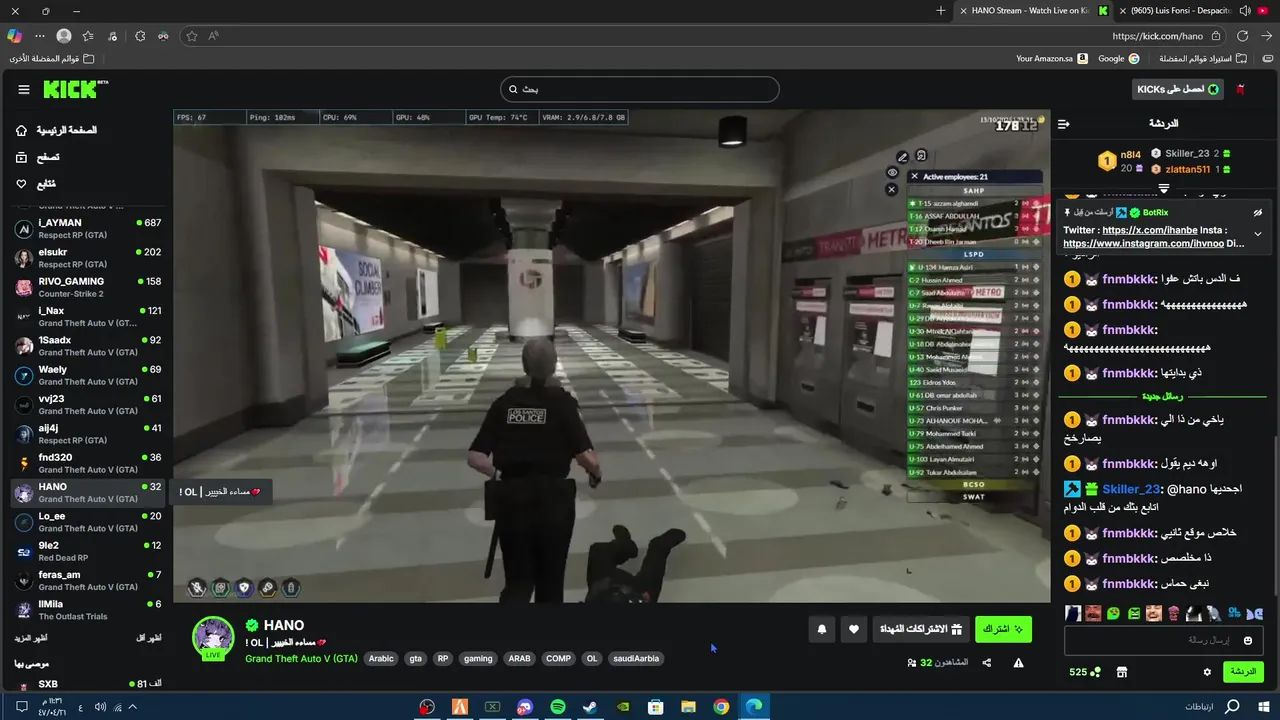Expand list with أظهر المزيد (show more)
Image resolution: width=1280 pixels, height=720 pixels.
31,638
